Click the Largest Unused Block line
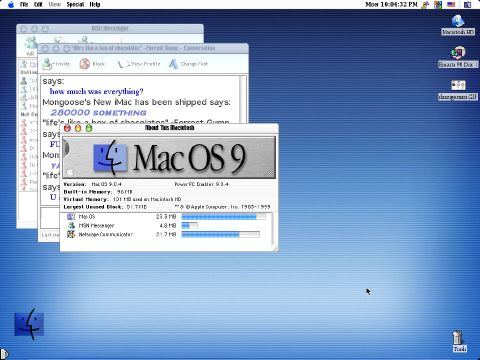This screenshot has width=480, height=360. tap(105, 207)
